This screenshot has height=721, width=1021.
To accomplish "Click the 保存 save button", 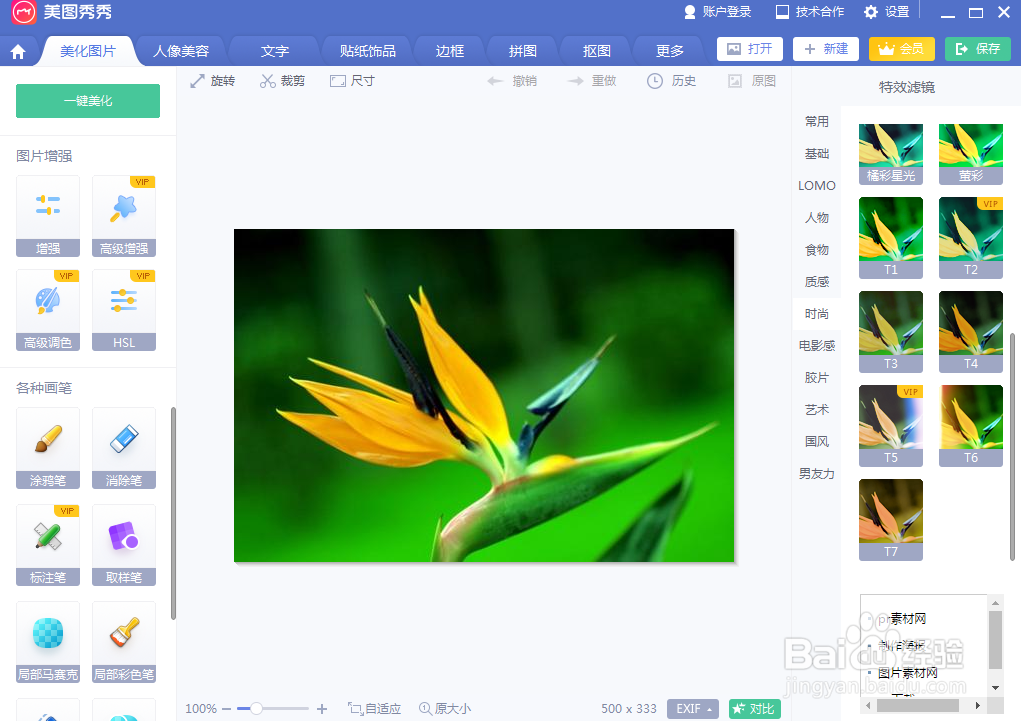I will (978, 49).
